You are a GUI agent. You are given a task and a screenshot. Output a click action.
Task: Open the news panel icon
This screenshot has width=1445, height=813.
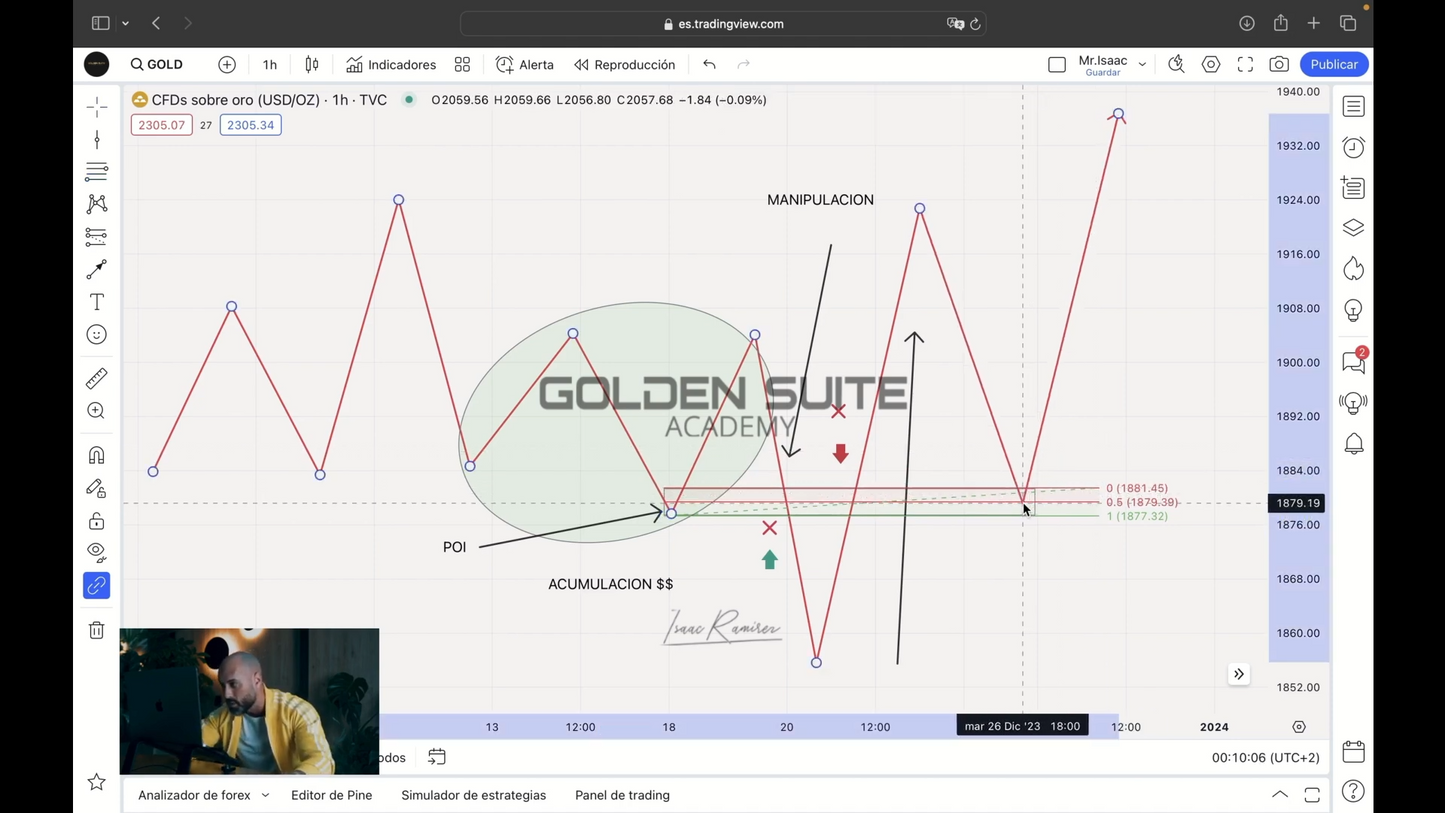click(1354, 188)
